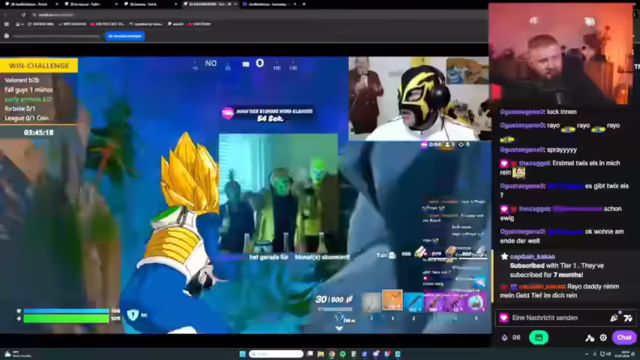Send message with purple Chat button
Image resolution: width=640 pixels, height=360 pixels.
point(624,338)
